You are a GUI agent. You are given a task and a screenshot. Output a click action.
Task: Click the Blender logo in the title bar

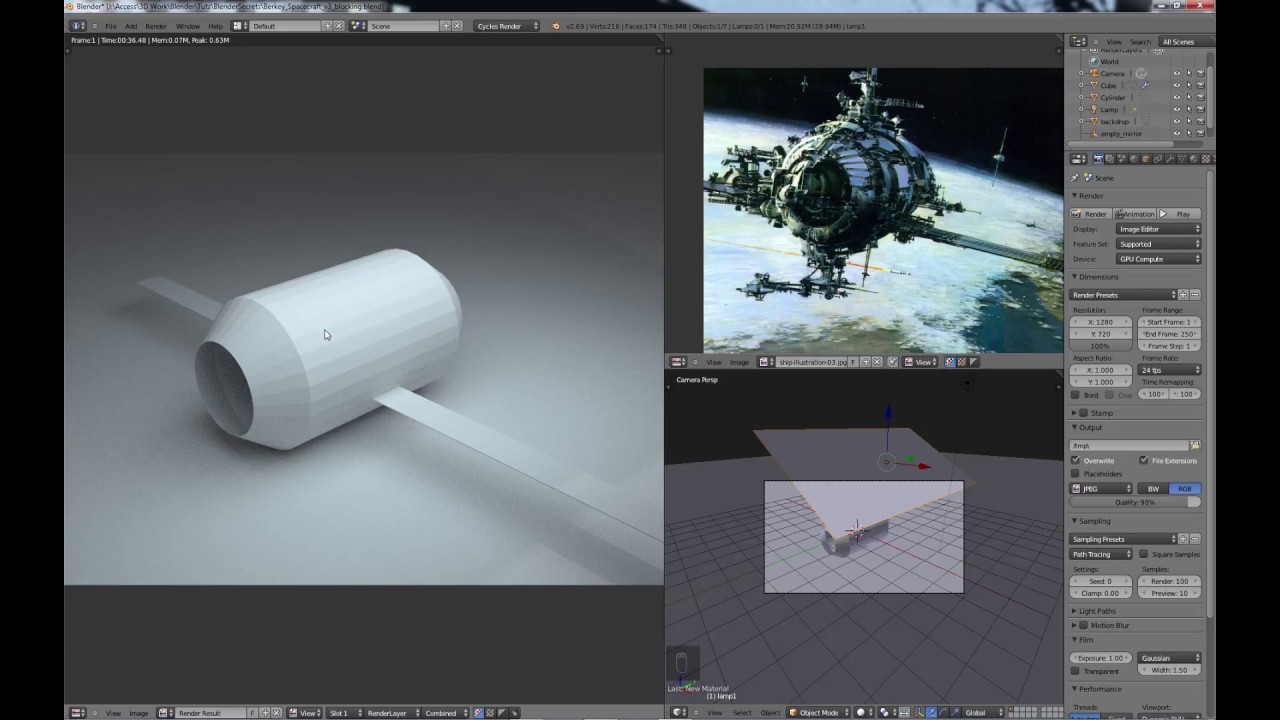pyautogui.click(x=71, y=6)
